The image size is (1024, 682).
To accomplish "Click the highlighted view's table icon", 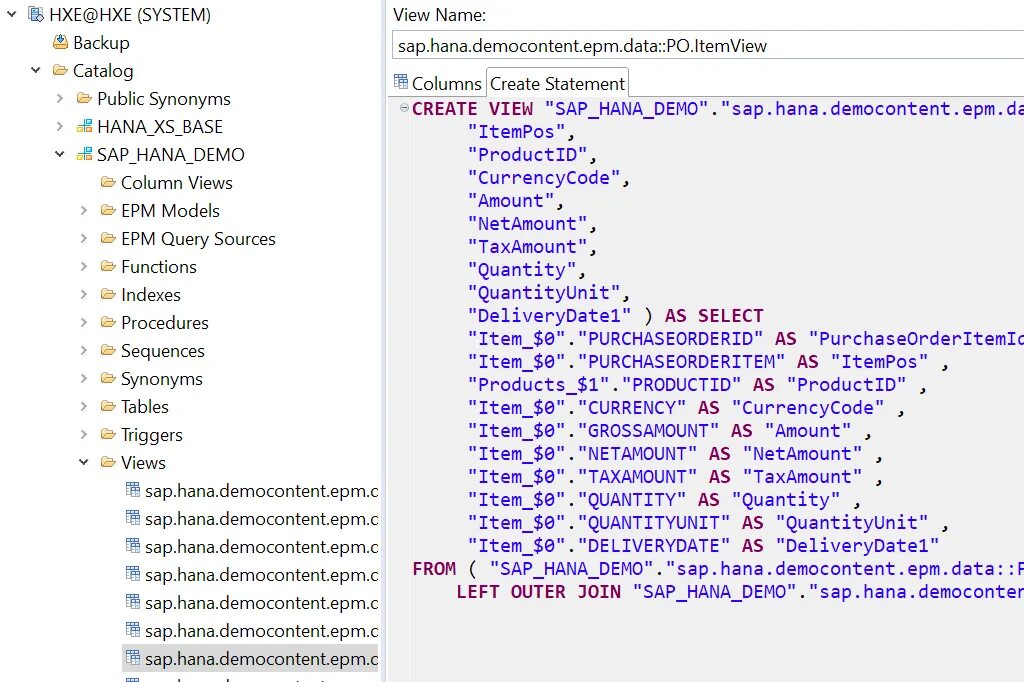I will (x=132, y=659).
